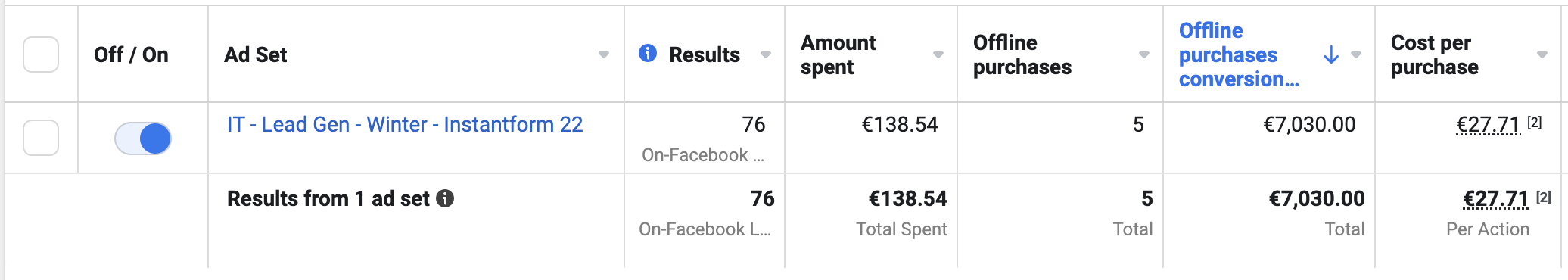This screenshot has height=280, width=1568.
Task: Open footnote [2] next to ad set cost
Action: [x=1534, y=123]
